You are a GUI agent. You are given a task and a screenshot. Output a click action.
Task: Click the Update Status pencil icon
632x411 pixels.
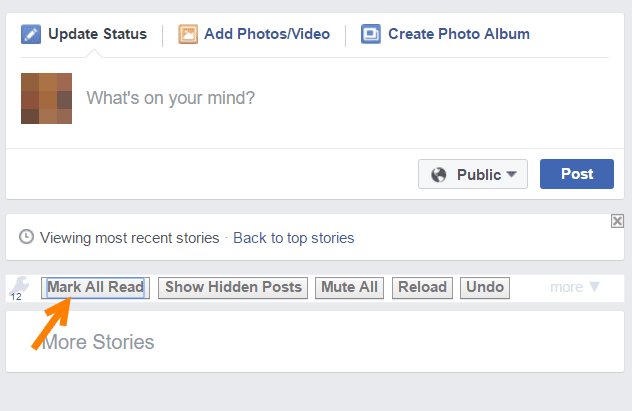(x=31, y=34)
